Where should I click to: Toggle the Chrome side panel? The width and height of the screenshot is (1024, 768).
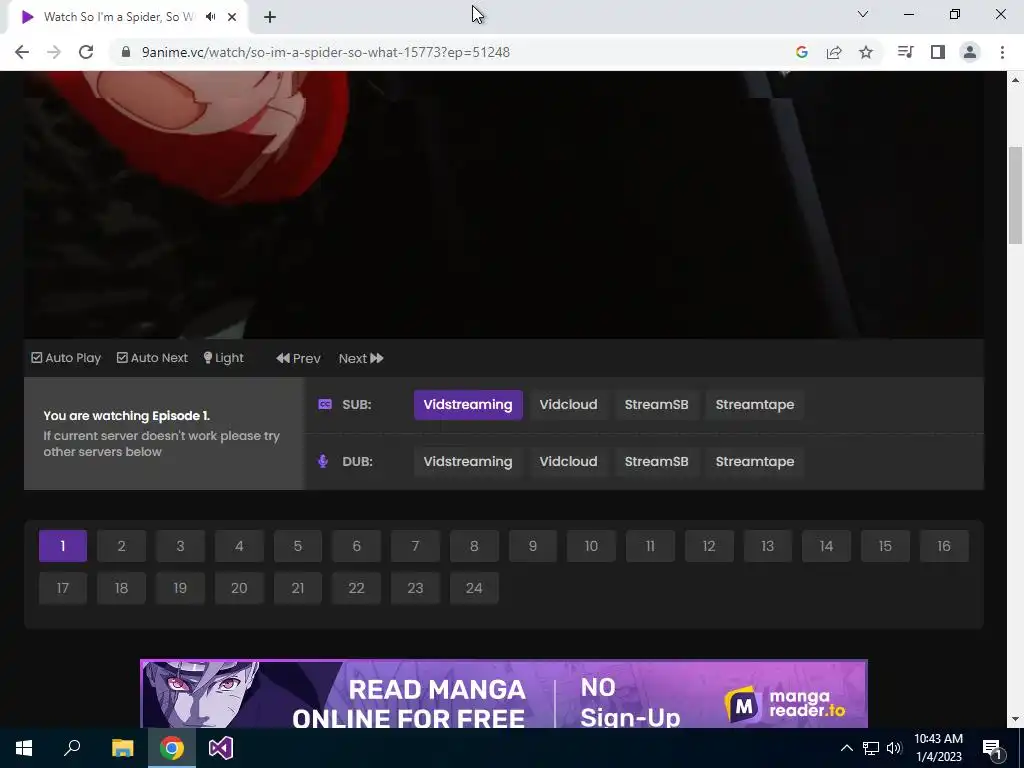point(938,52)
